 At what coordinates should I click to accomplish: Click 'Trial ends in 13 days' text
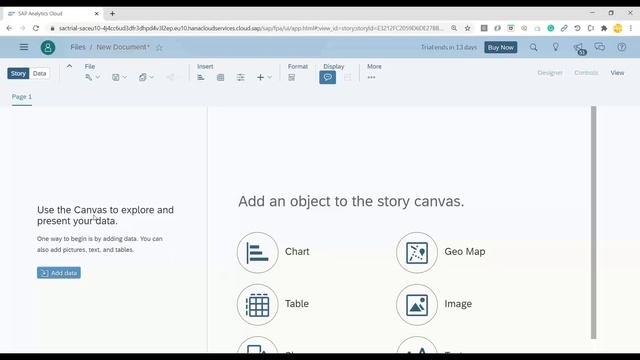click(449, 47)
